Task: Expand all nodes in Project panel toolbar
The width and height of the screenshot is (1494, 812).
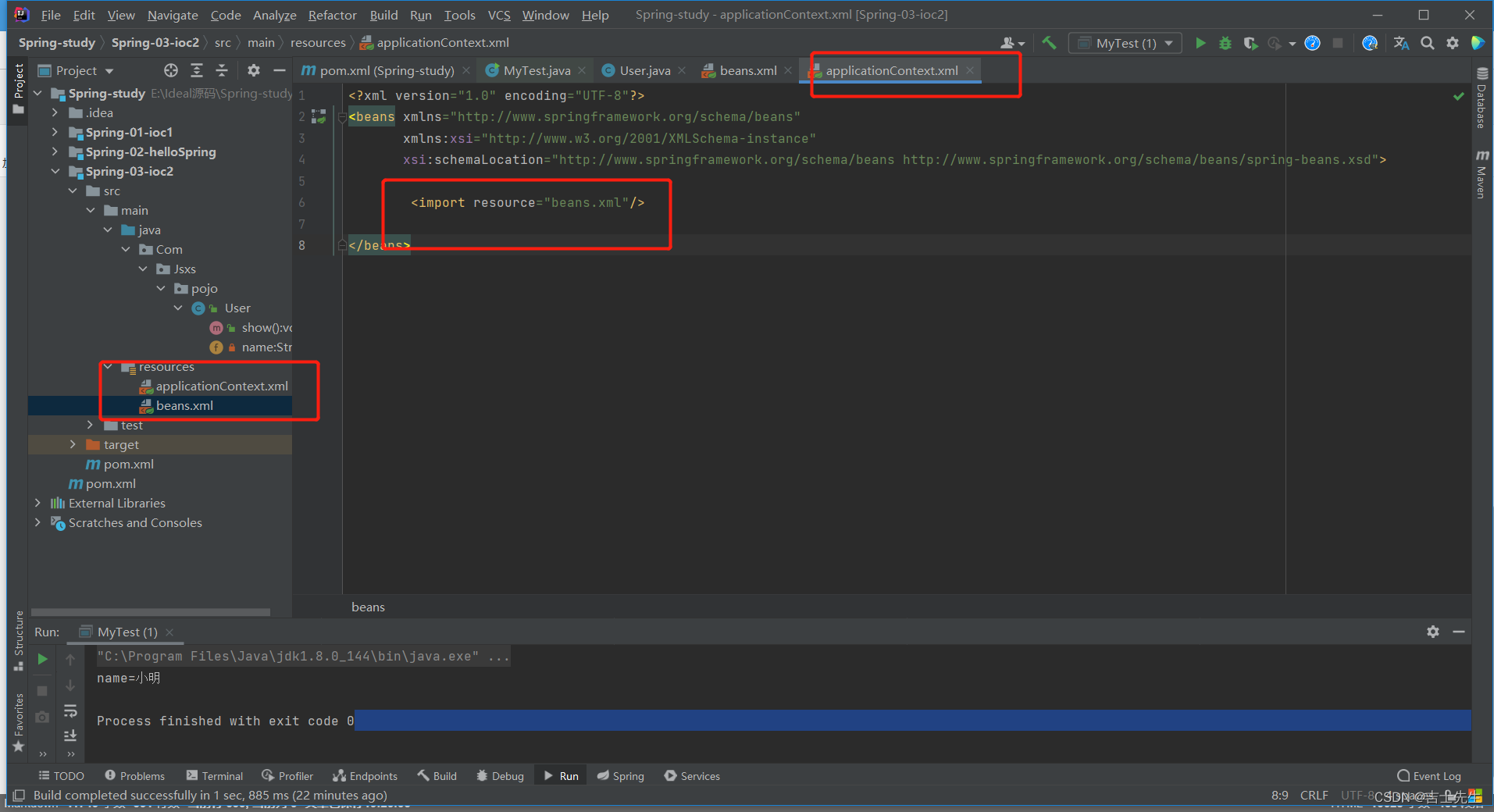Action: tap(197, 70)
